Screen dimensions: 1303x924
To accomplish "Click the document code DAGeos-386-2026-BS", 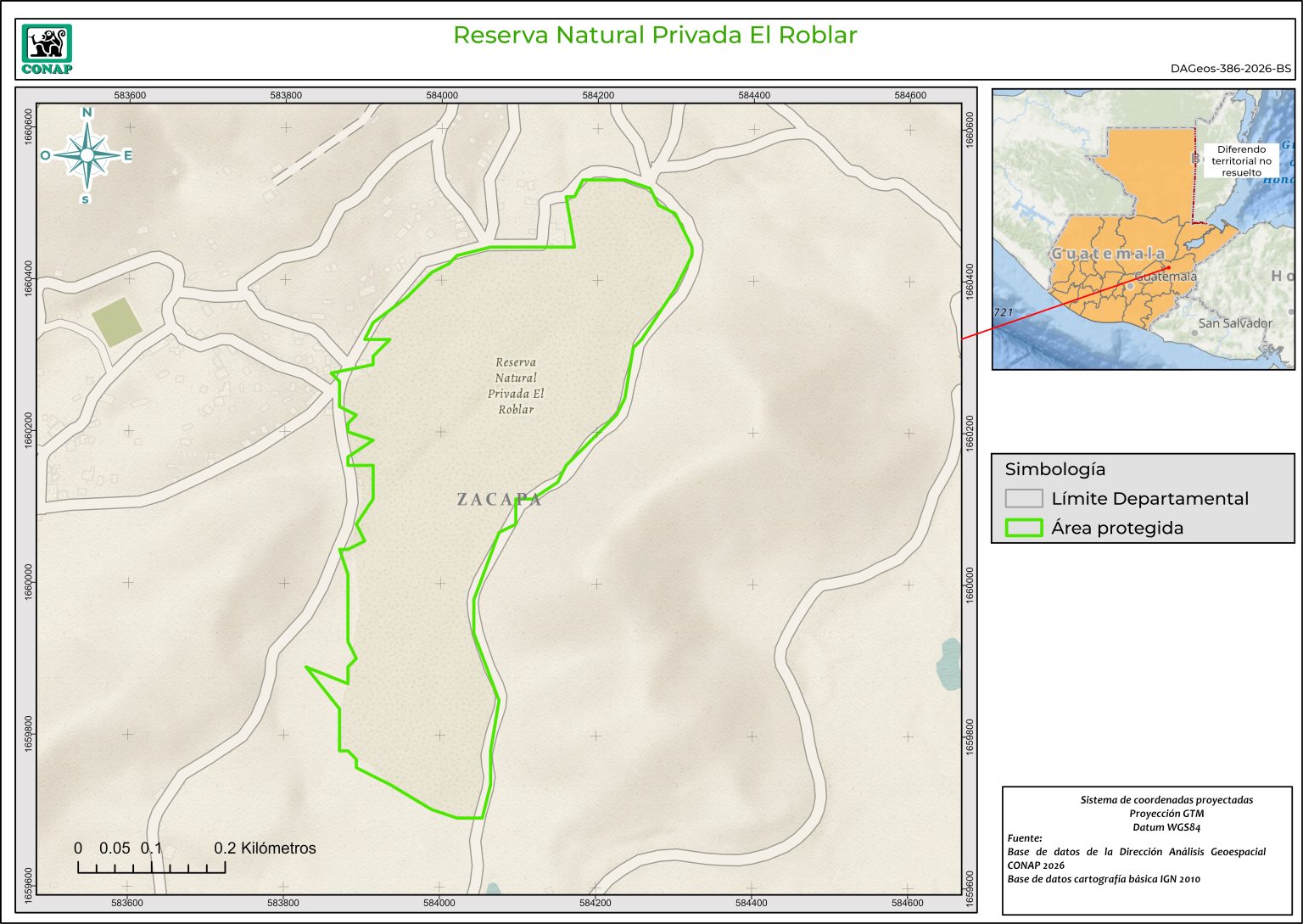I will coord(1230,69).
